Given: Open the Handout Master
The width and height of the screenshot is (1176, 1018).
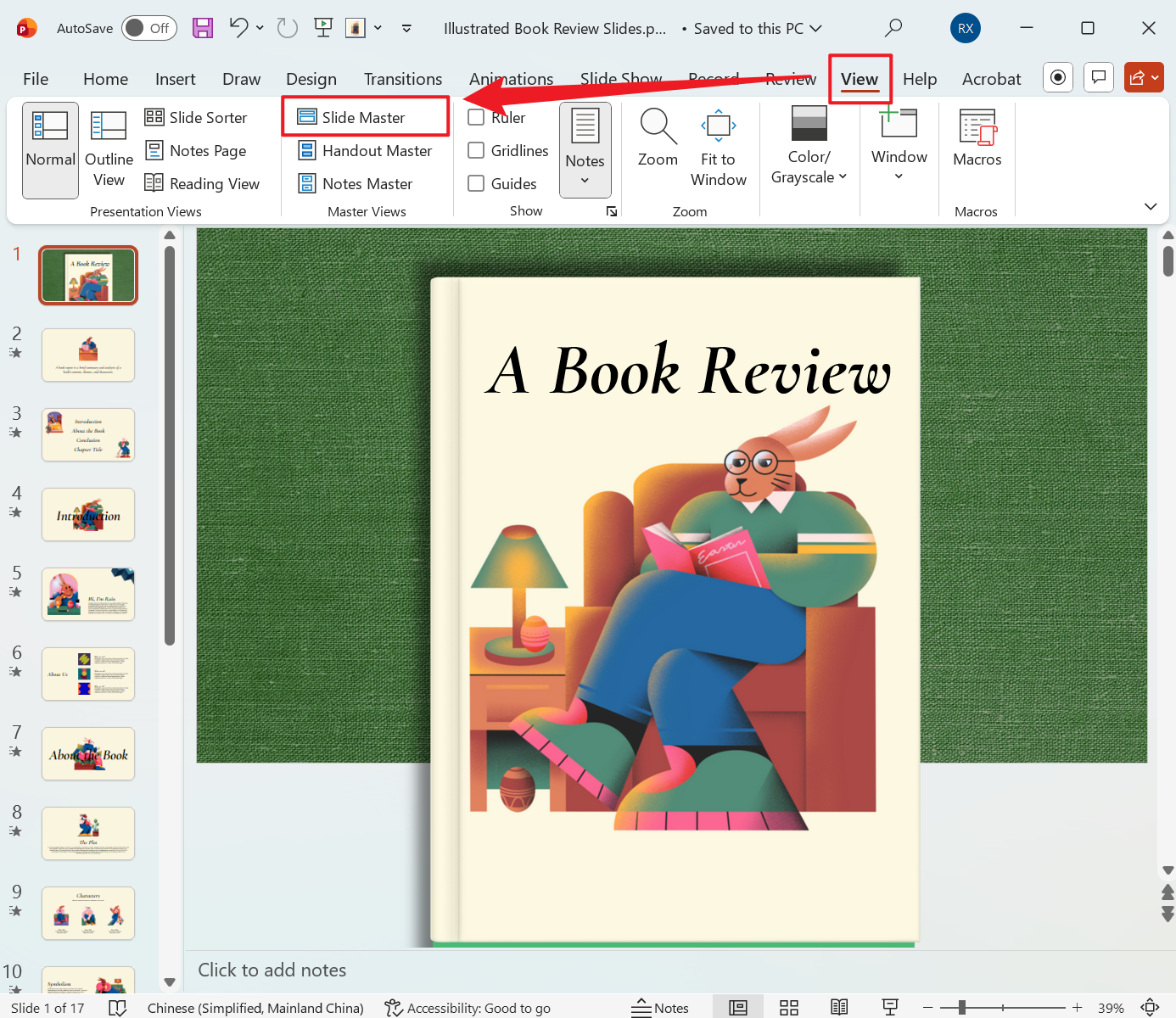Looking at the screenshot, I should click(366, 150).
